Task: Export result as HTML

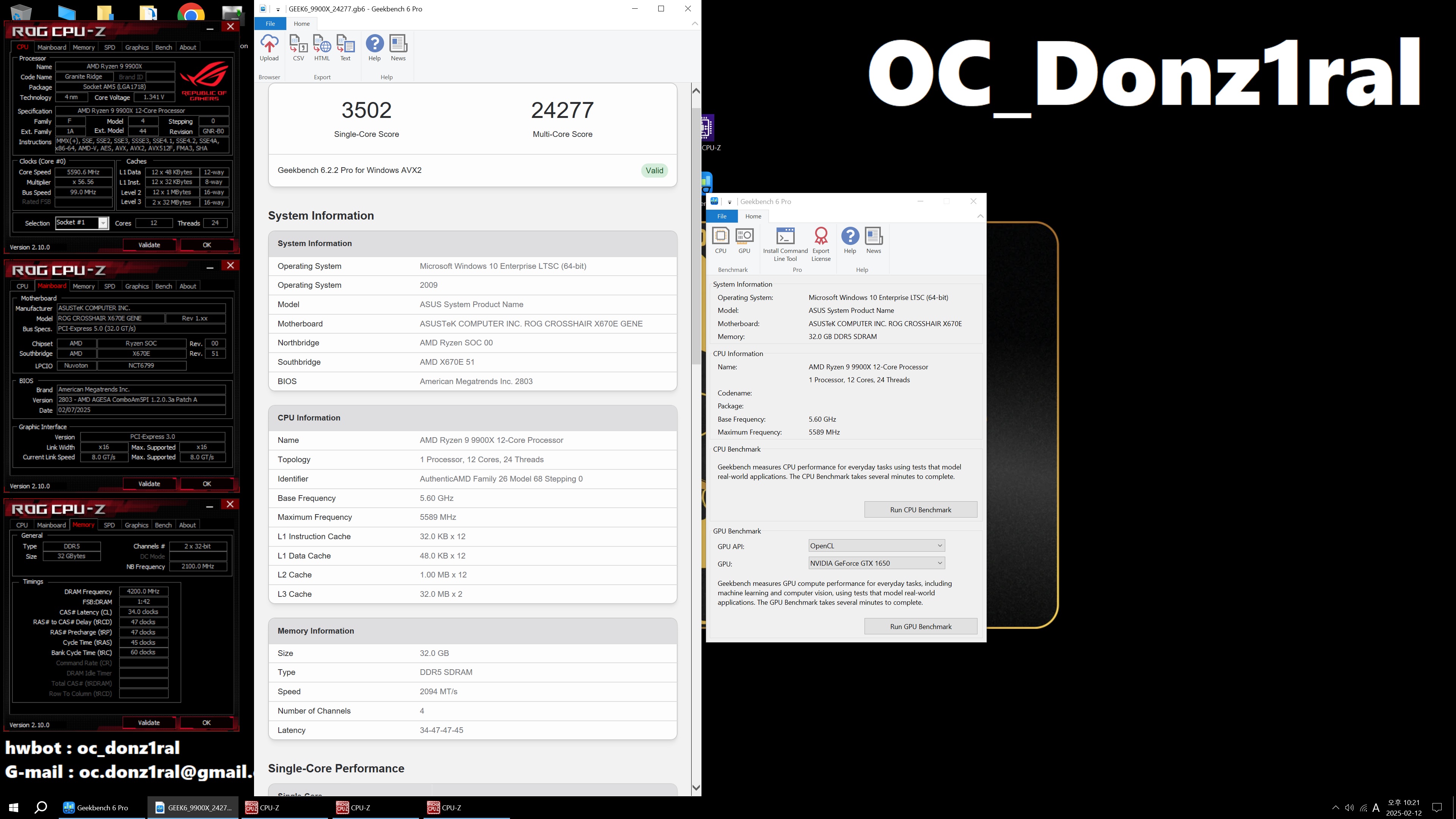Action: [322, 48]
